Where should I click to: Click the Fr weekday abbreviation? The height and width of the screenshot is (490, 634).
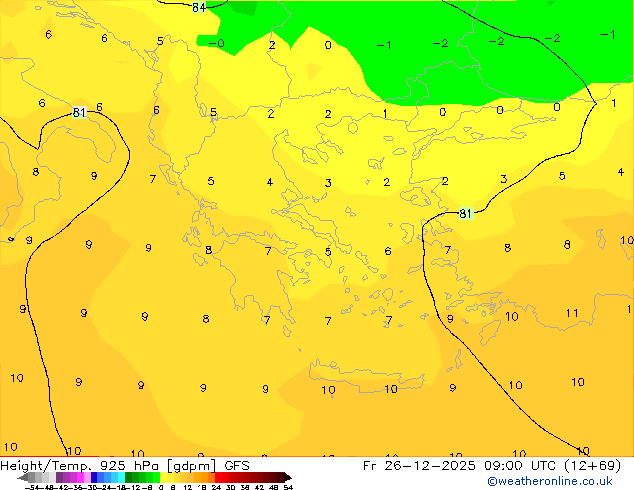tap(370, 466)
